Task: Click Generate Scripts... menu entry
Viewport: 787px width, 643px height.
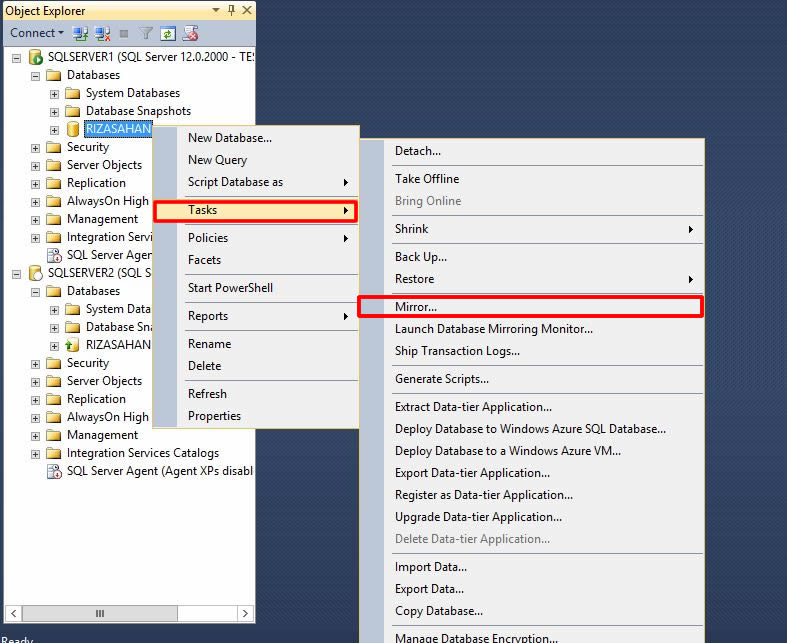Action: pyautogui.click(x=441, y=379)
